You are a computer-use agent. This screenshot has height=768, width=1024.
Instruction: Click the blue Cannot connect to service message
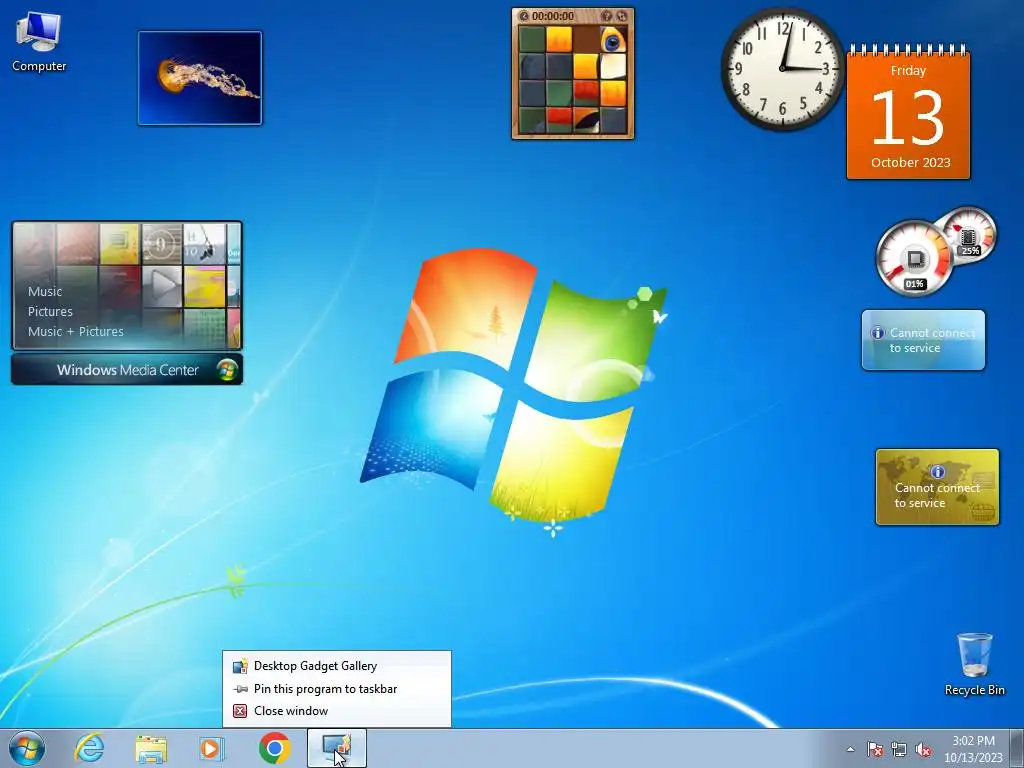pyautogui.click(x=932, y=340)
